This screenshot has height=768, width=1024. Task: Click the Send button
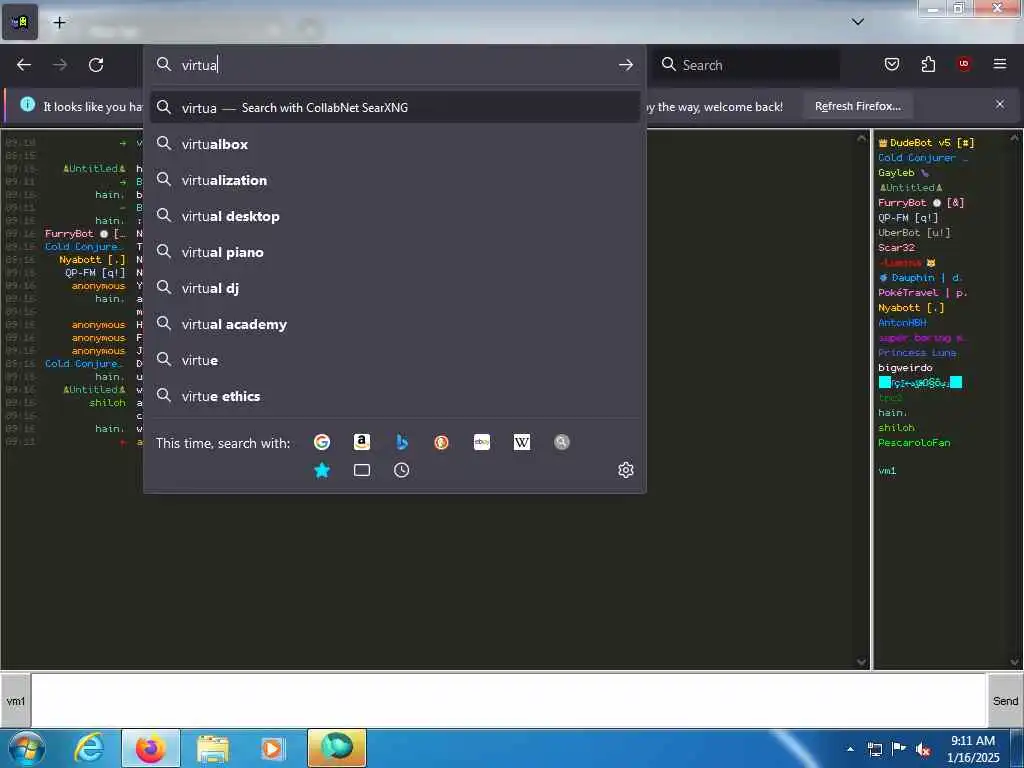(1005, 701)
